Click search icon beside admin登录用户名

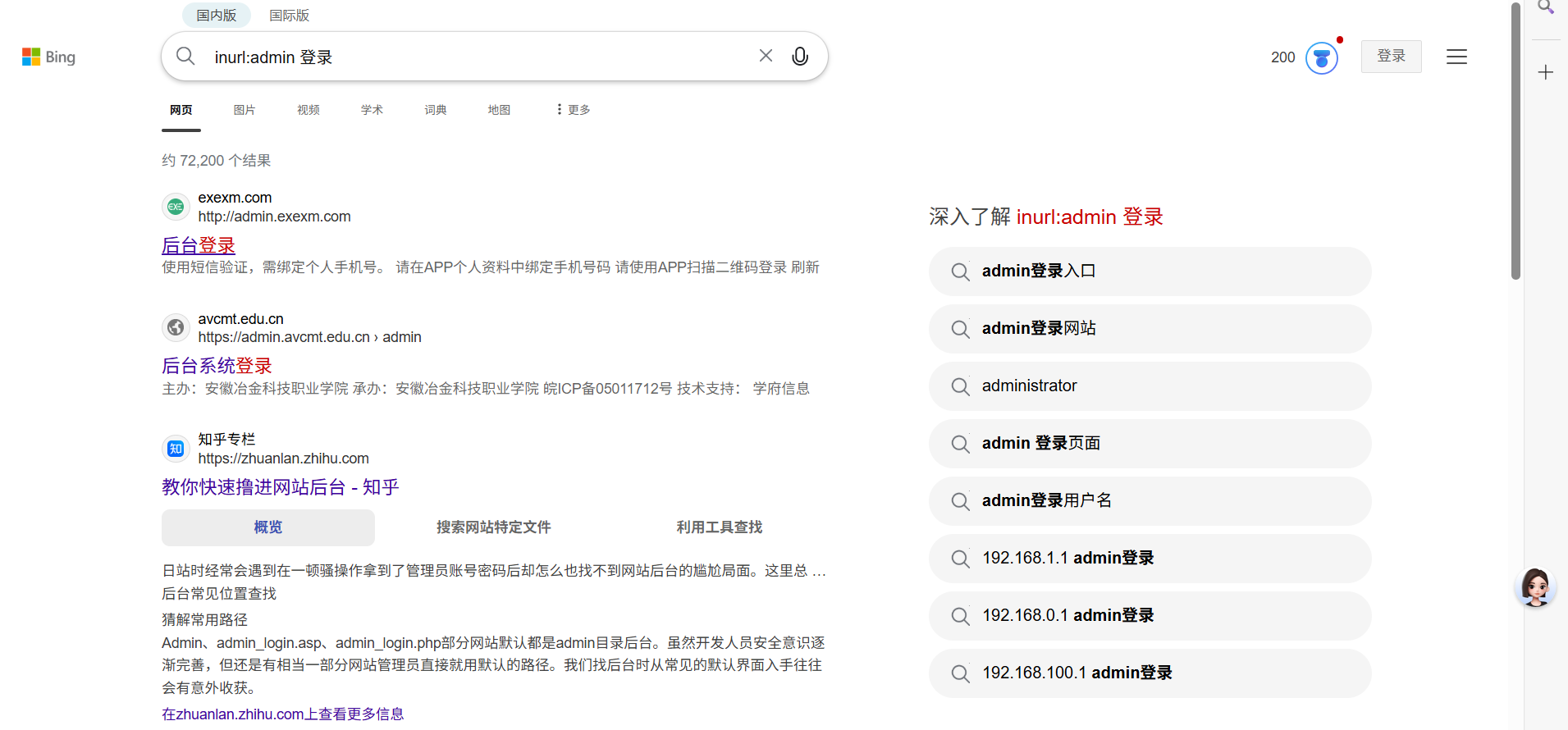click(960, 501)
